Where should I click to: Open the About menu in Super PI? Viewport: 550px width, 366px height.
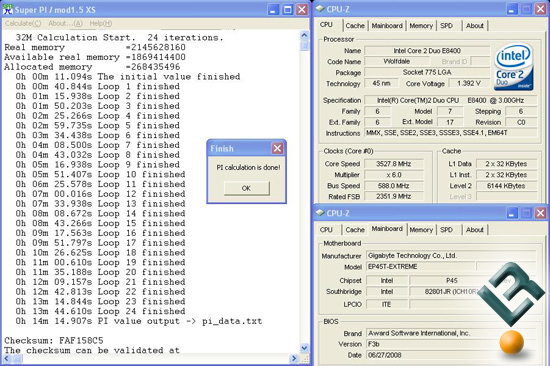click(x=65, y=24)
